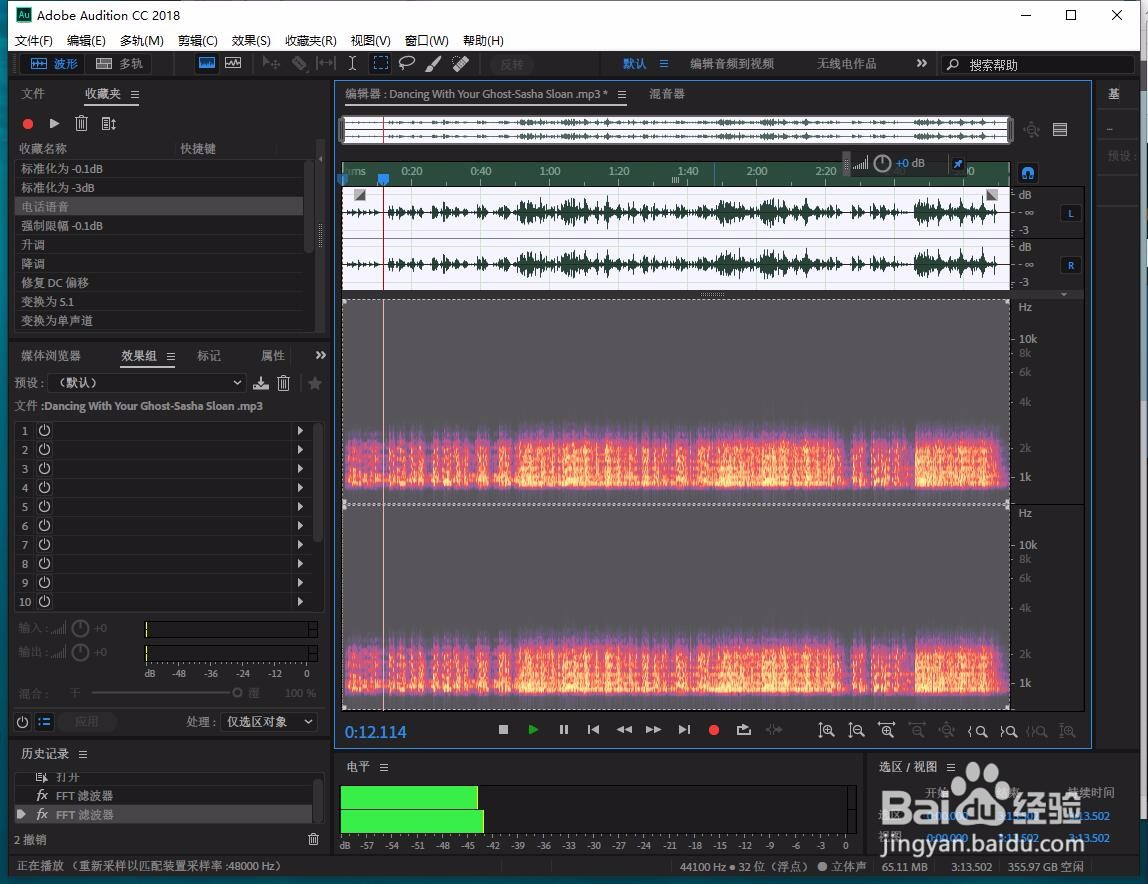Show spectral frequency display
The height and width of the screenshot is (884, 1148).
pyautogui.click(x=207, y=63)
